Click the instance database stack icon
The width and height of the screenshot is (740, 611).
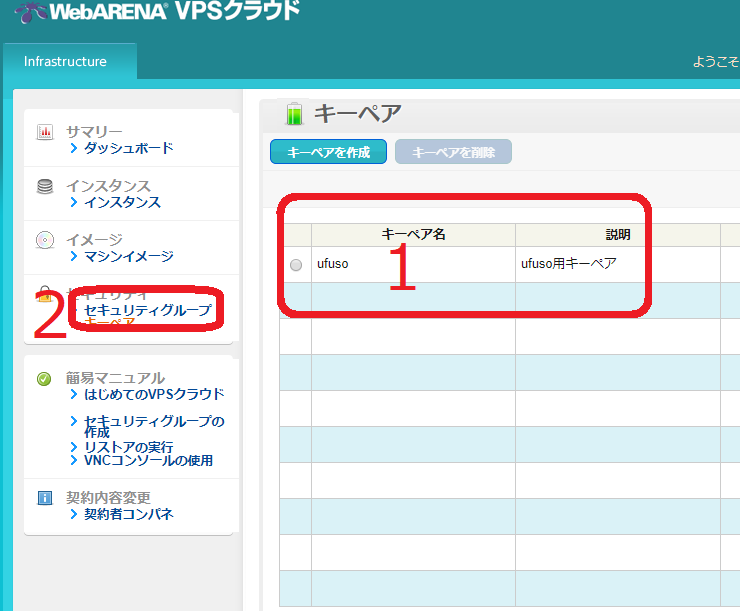[45, 186]
